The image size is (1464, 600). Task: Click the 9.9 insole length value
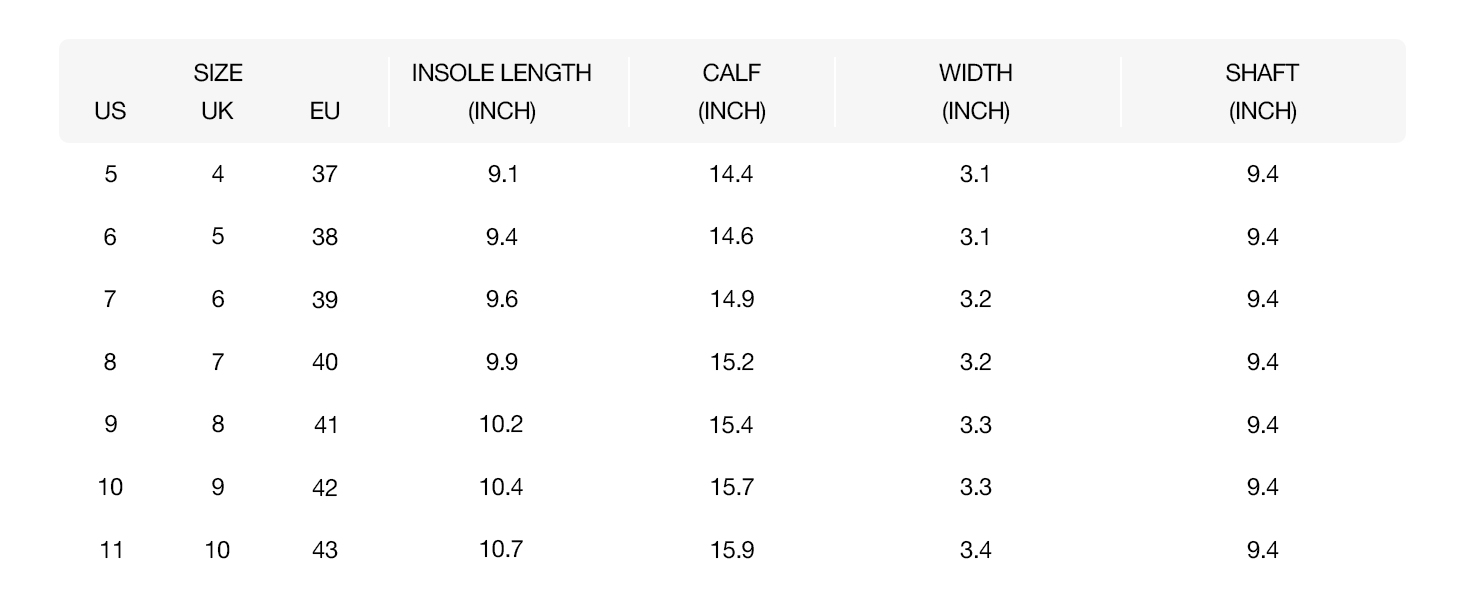(x=502, y=362)
